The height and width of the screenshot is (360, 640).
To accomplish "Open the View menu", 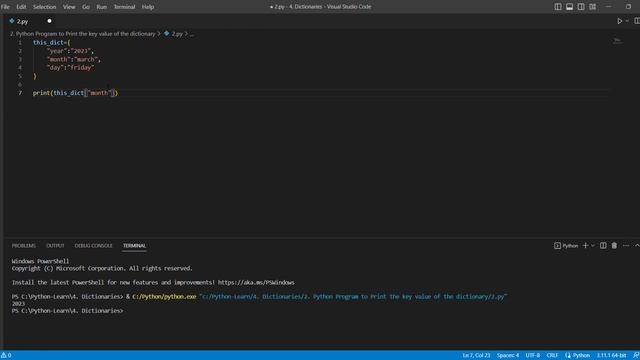I will click(69, 7).
